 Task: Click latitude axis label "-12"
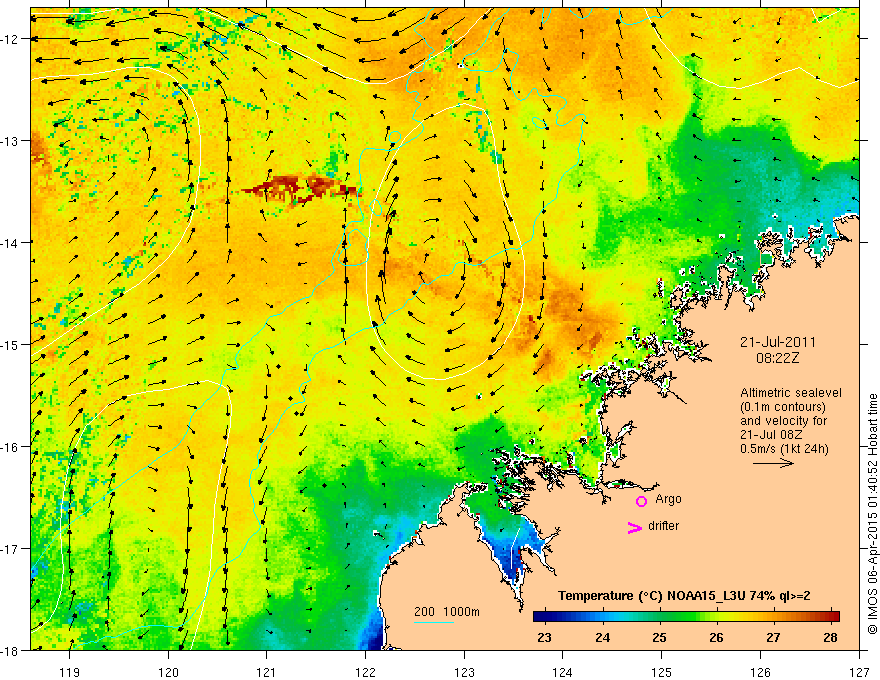coord(11,39)
